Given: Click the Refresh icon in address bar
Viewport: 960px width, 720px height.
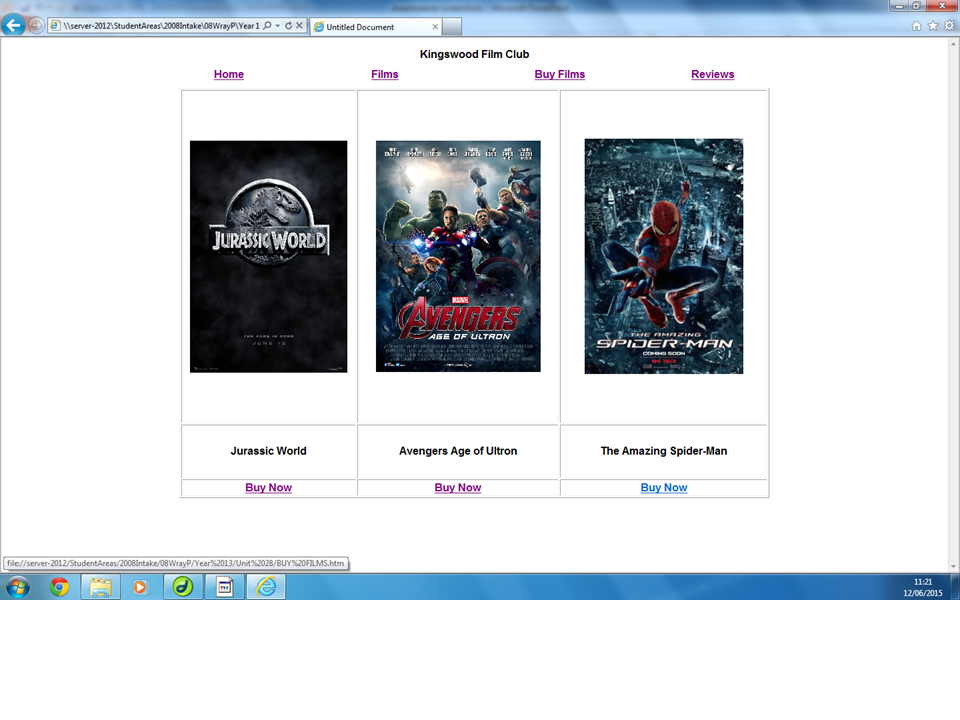Looking at the screenshot, I should 288,26.
